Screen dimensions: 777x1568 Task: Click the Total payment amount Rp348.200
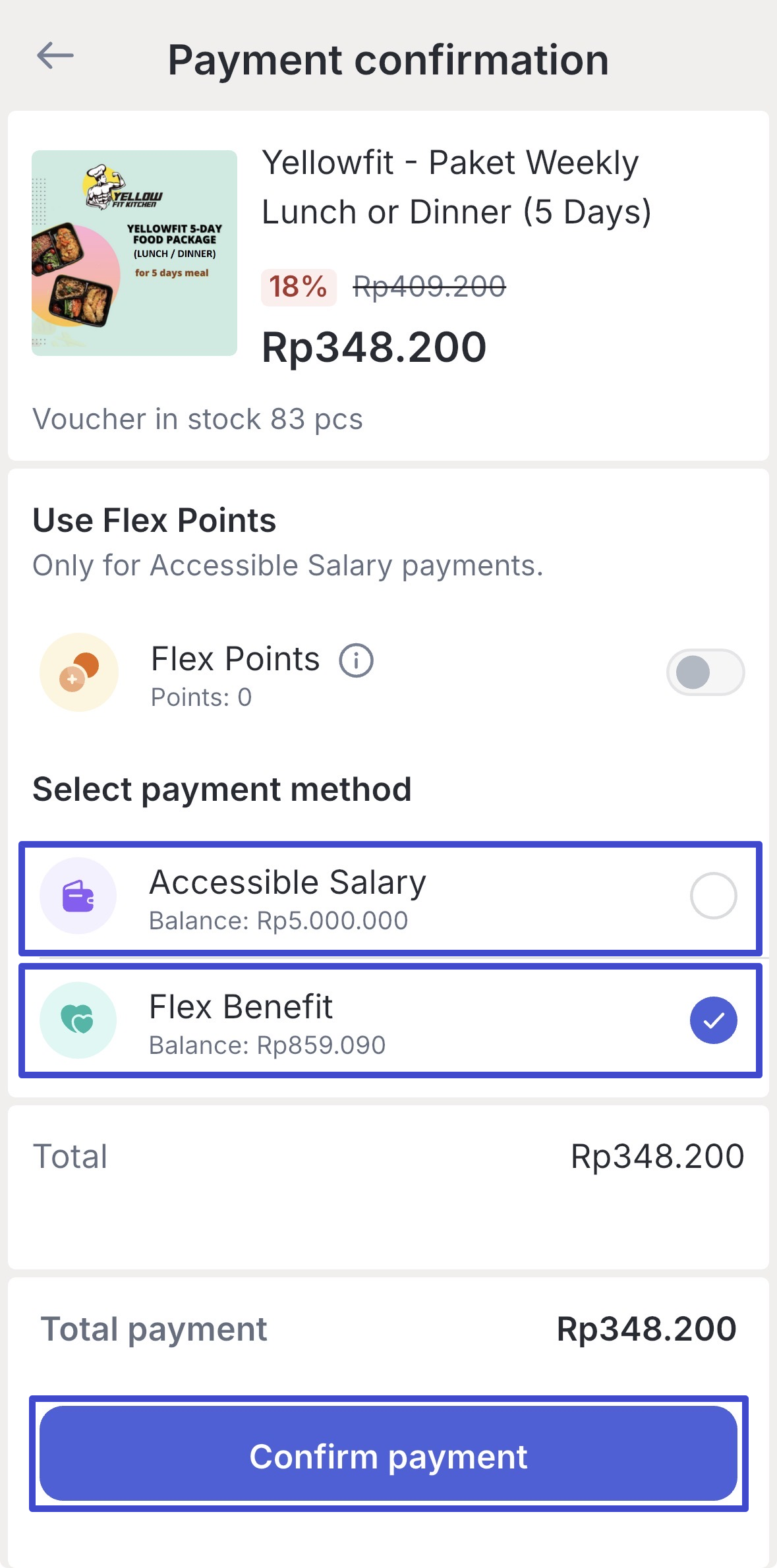(x=646, y=1329)
